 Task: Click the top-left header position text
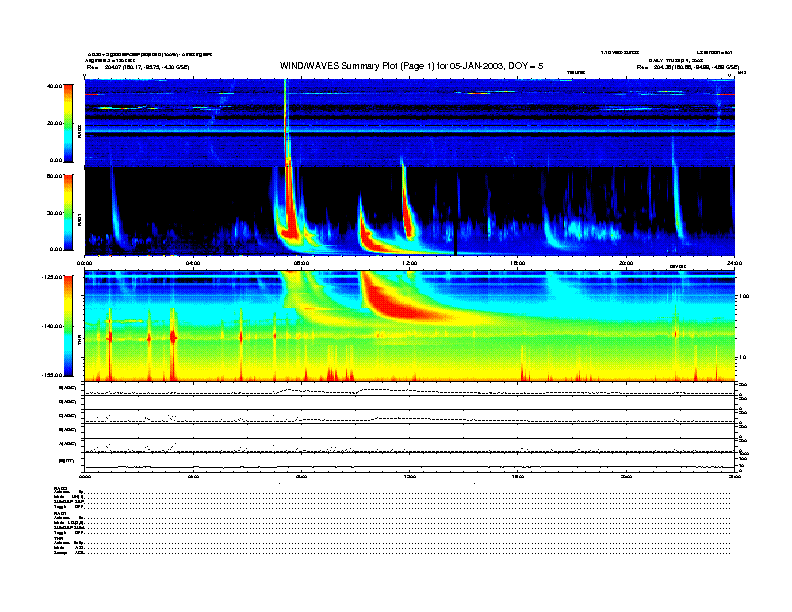point(136,67)
